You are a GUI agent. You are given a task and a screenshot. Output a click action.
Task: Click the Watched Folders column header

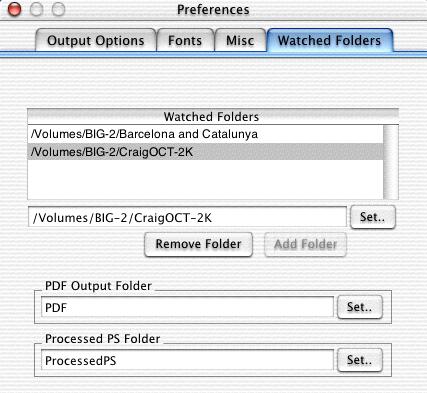pyautogui.click(x=213, y=117)
